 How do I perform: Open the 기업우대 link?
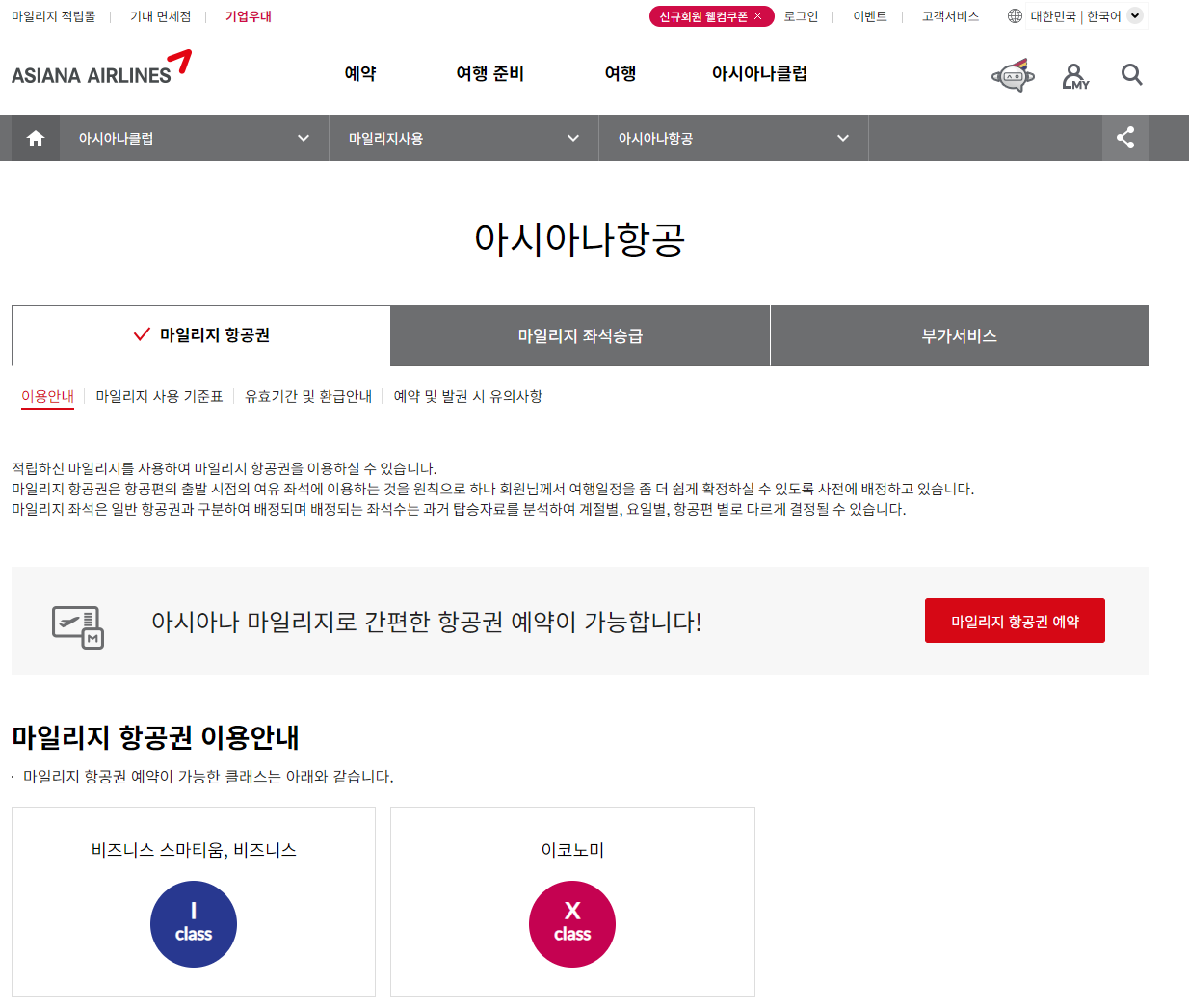tap(249, 16)
